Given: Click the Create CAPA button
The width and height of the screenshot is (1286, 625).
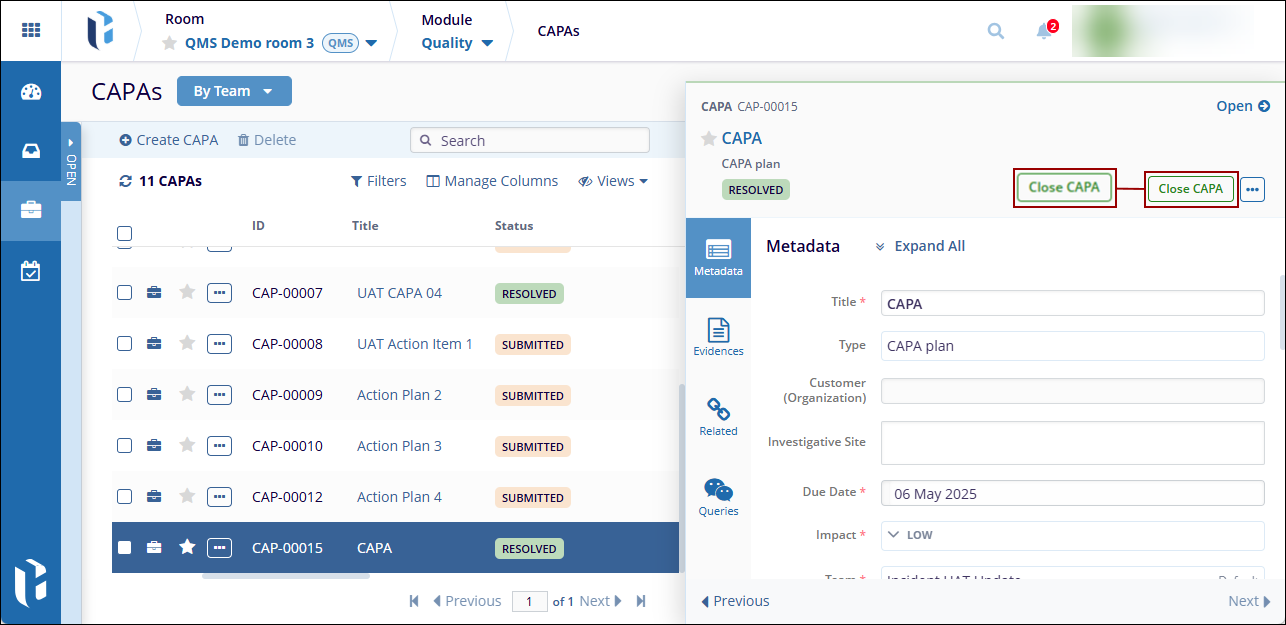Looking at the screenshot, I should [x=168, y=140].
